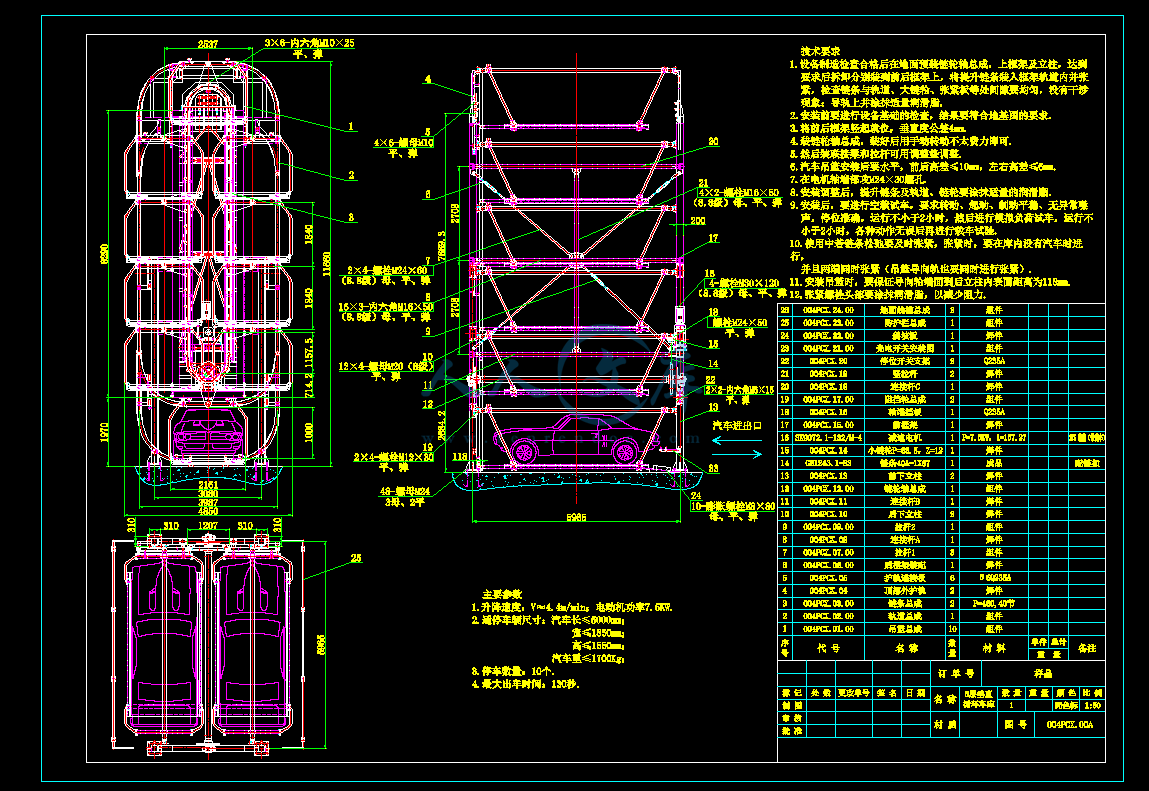Click the 日期 column in revision block
This screenshot has width=1149, height=791.
pyautogui.click(x=915, y=693)
